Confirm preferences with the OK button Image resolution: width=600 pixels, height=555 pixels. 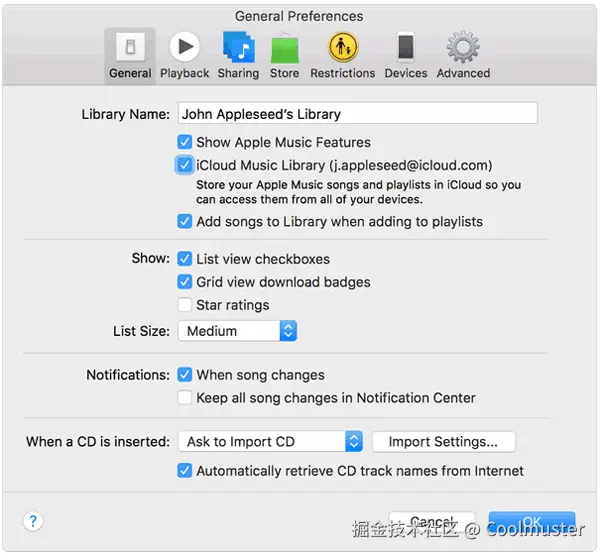[x=532, y=522]
